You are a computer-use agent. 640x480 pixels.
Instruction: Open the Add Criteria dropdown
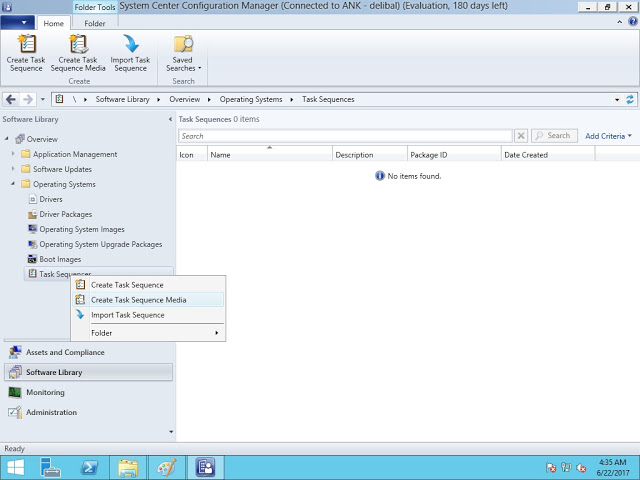click(608, 136)
